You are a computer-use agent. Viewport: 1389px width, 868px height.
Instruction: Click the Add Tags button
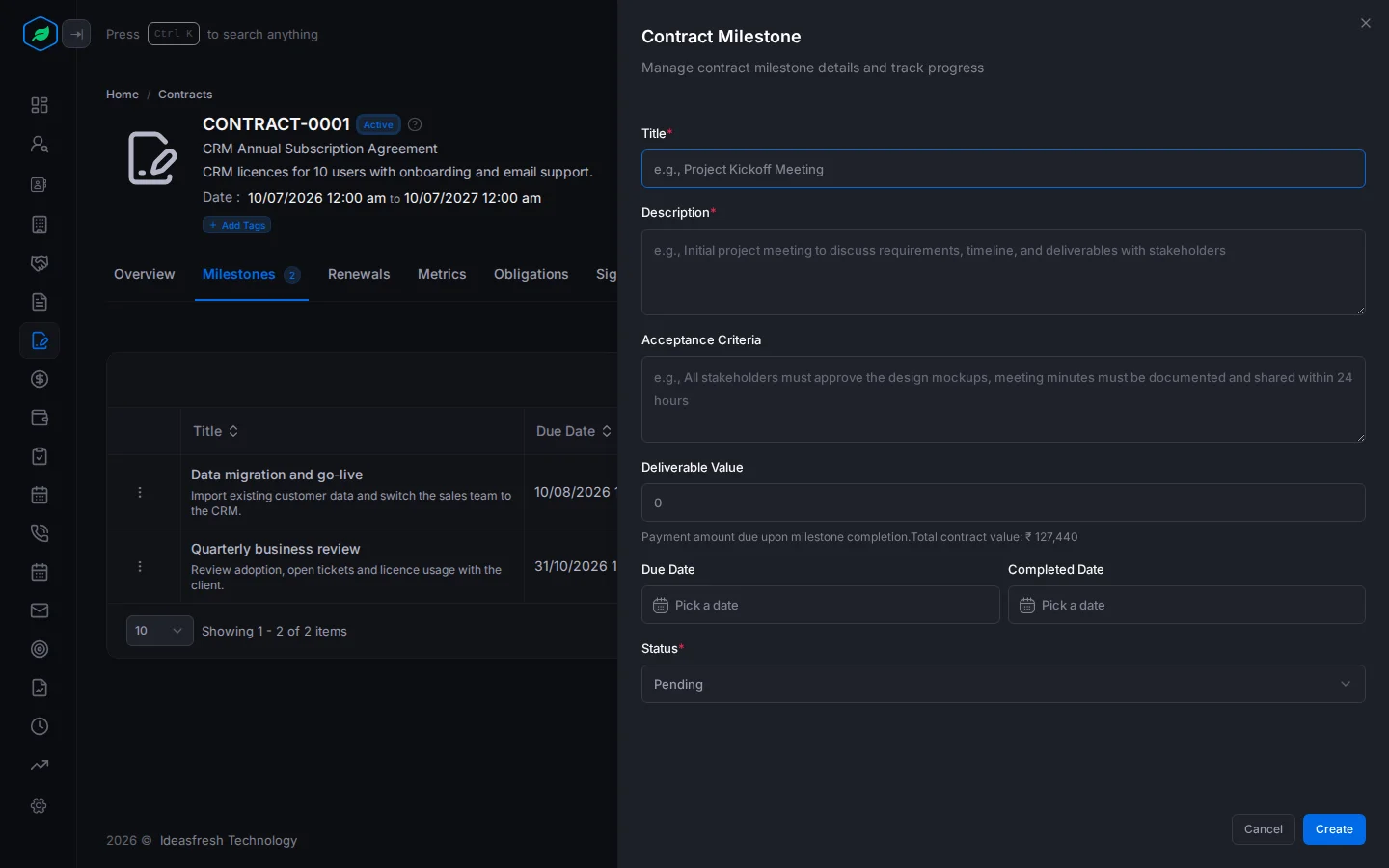[x=237, y=225]
